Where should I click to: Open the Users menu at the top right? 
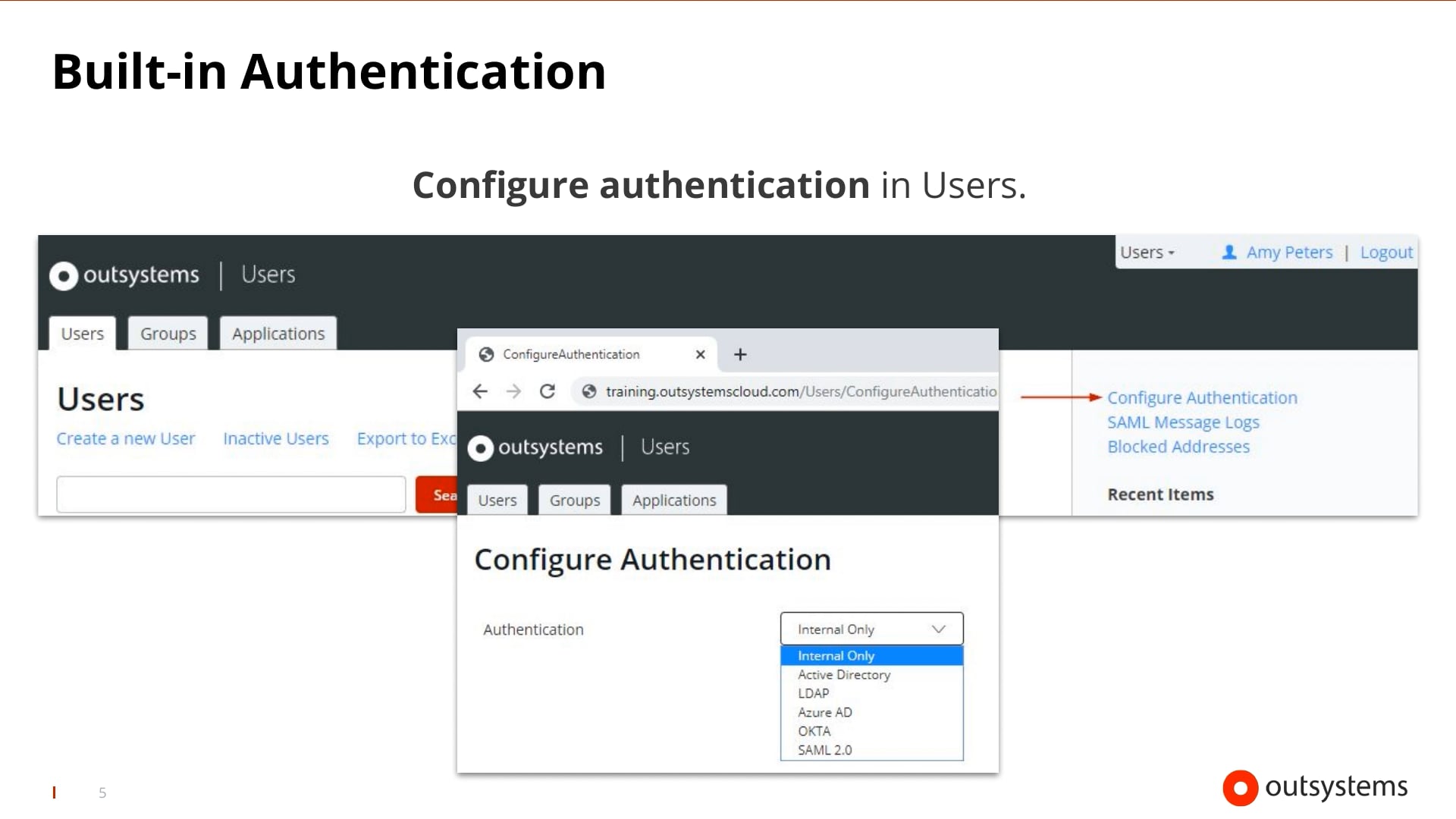[1147, 253]
